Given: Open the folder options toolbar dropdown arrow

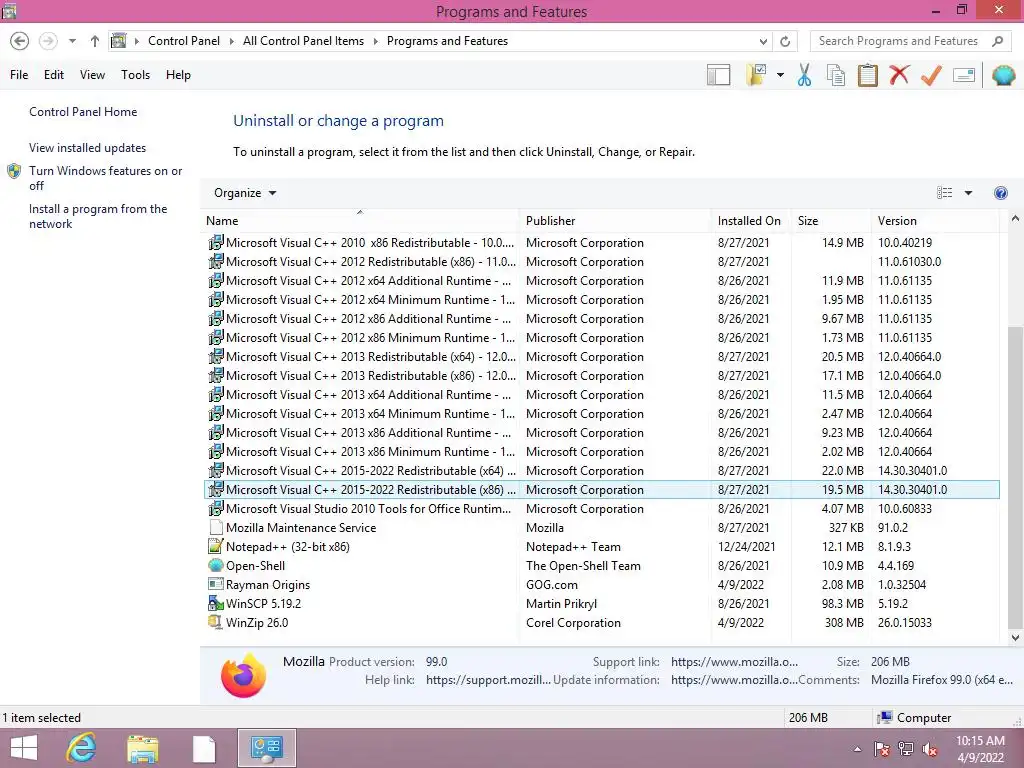Looking at the screenshot, I should point(780,75).
